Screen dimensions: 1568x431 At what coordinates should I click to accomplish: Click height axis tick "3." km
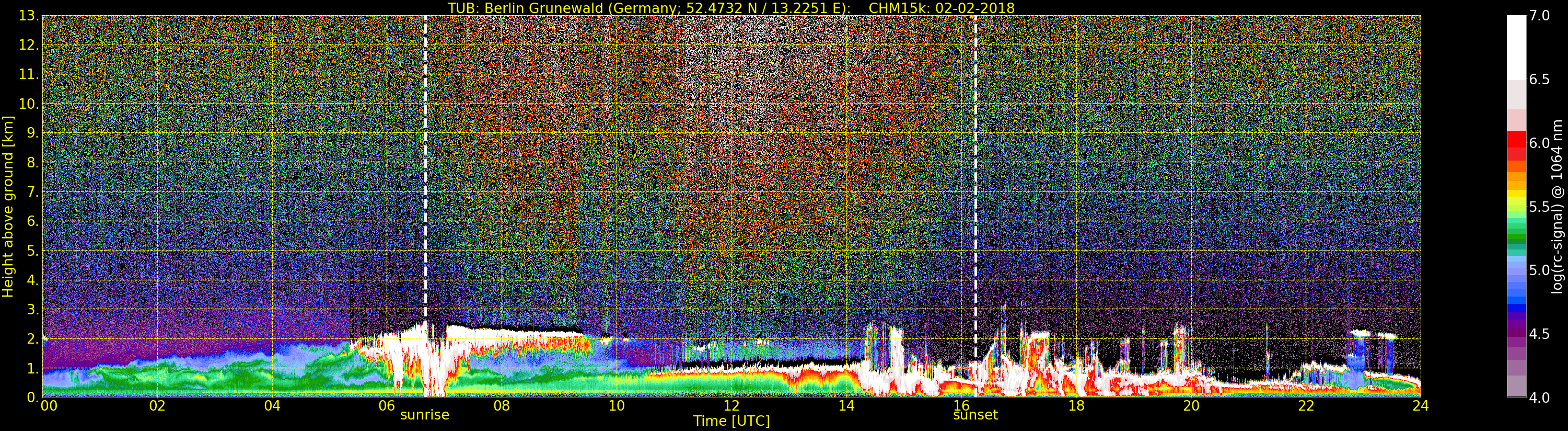(32, 310)
